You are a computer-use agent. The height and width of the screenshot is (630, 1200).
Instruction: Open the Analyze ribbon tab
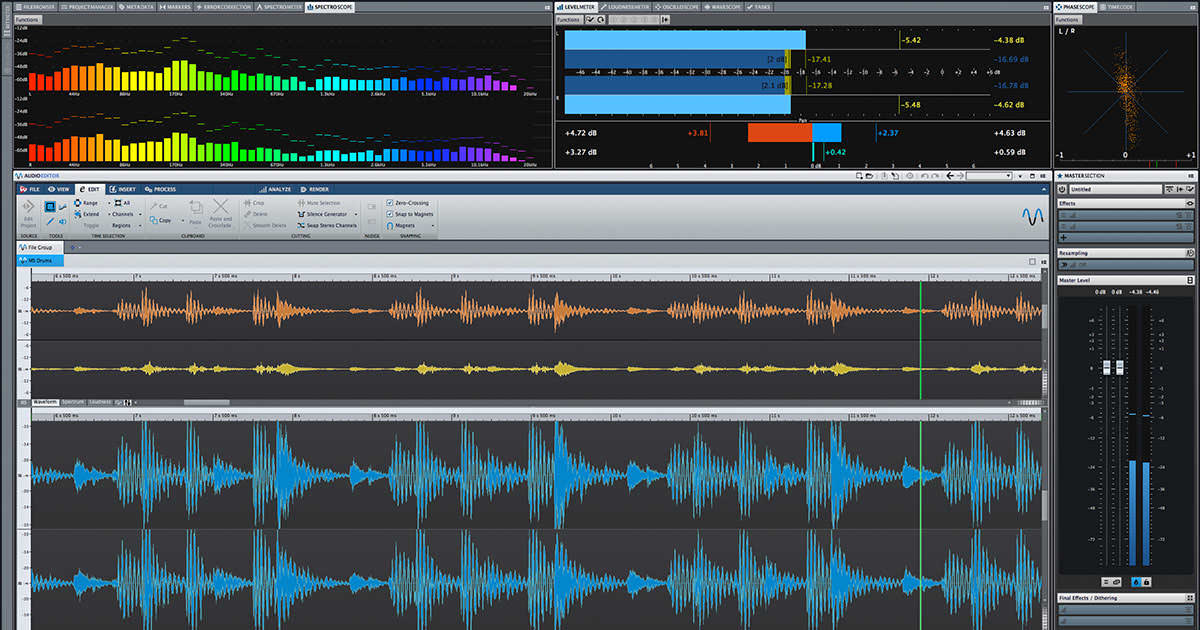coord(275,188)
